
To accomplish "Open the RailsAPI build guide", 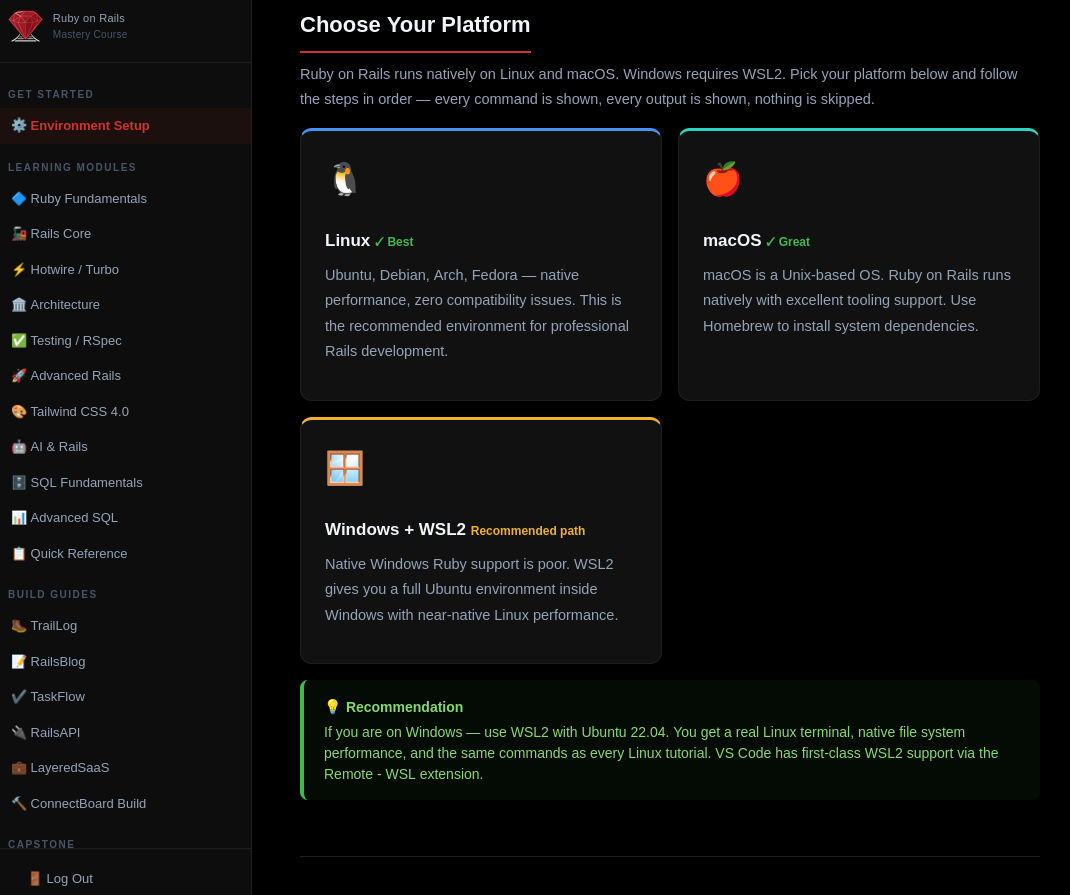I will coord(126,733).
